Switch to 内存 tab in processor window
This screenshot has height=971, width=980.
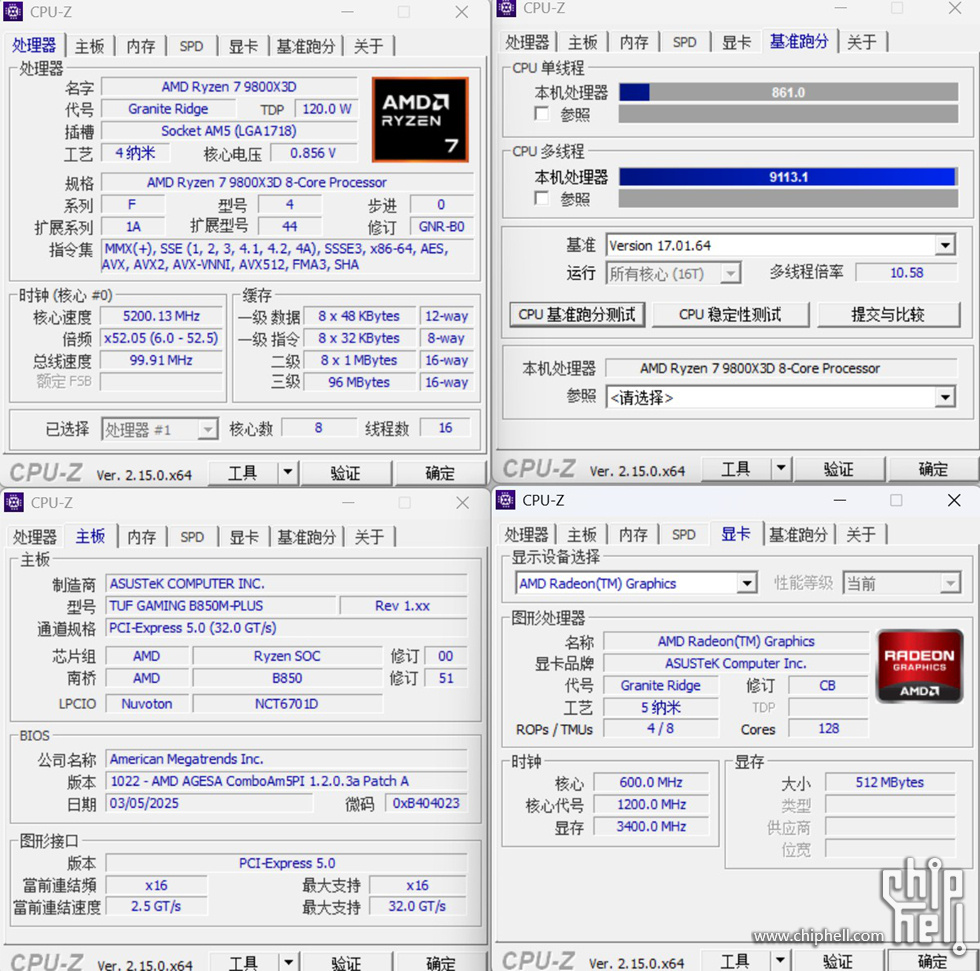(141, 46)
